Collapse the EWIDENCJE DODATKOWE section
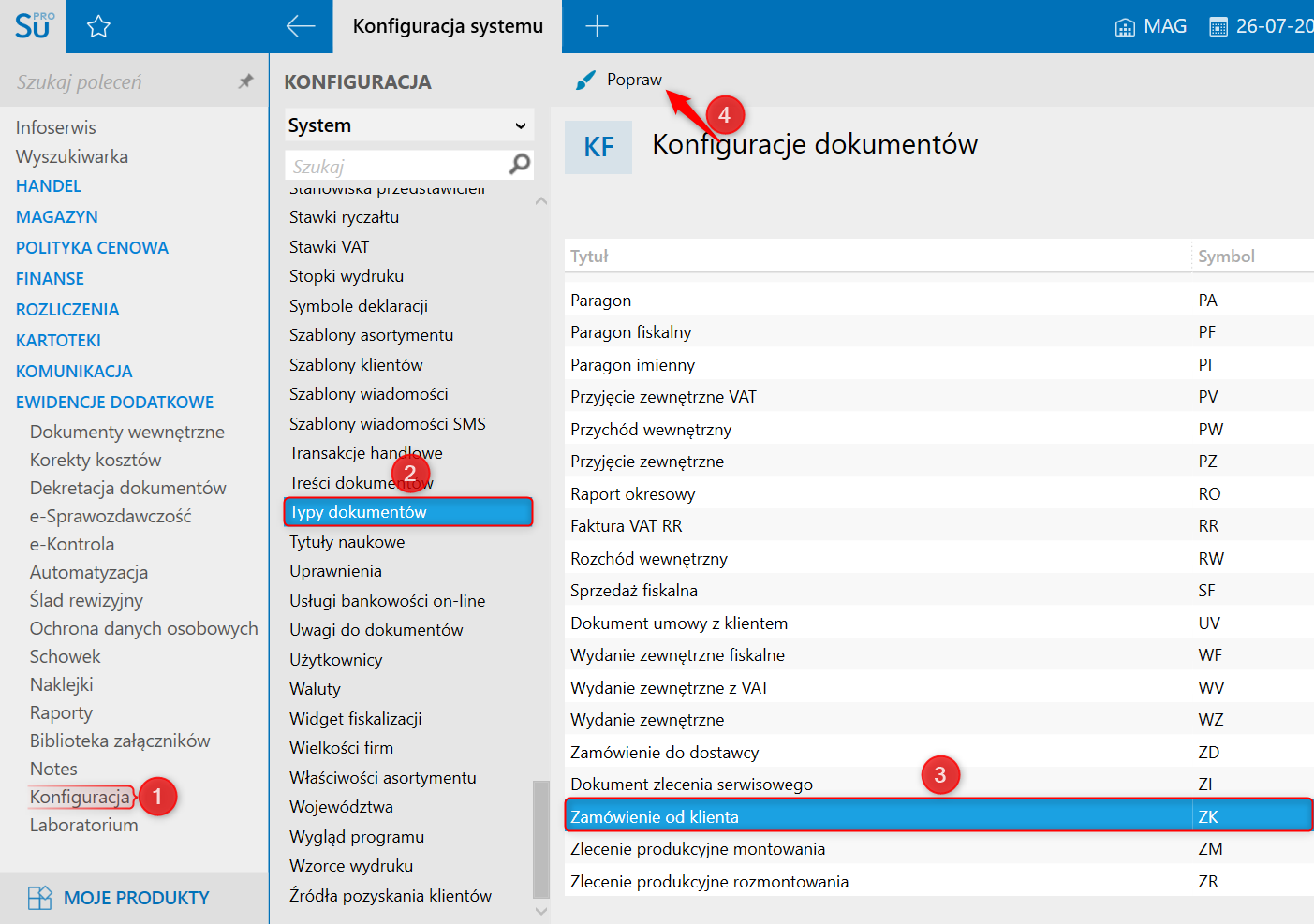The width and height of the screenshot is (1314, 924). tap(114, 403)
